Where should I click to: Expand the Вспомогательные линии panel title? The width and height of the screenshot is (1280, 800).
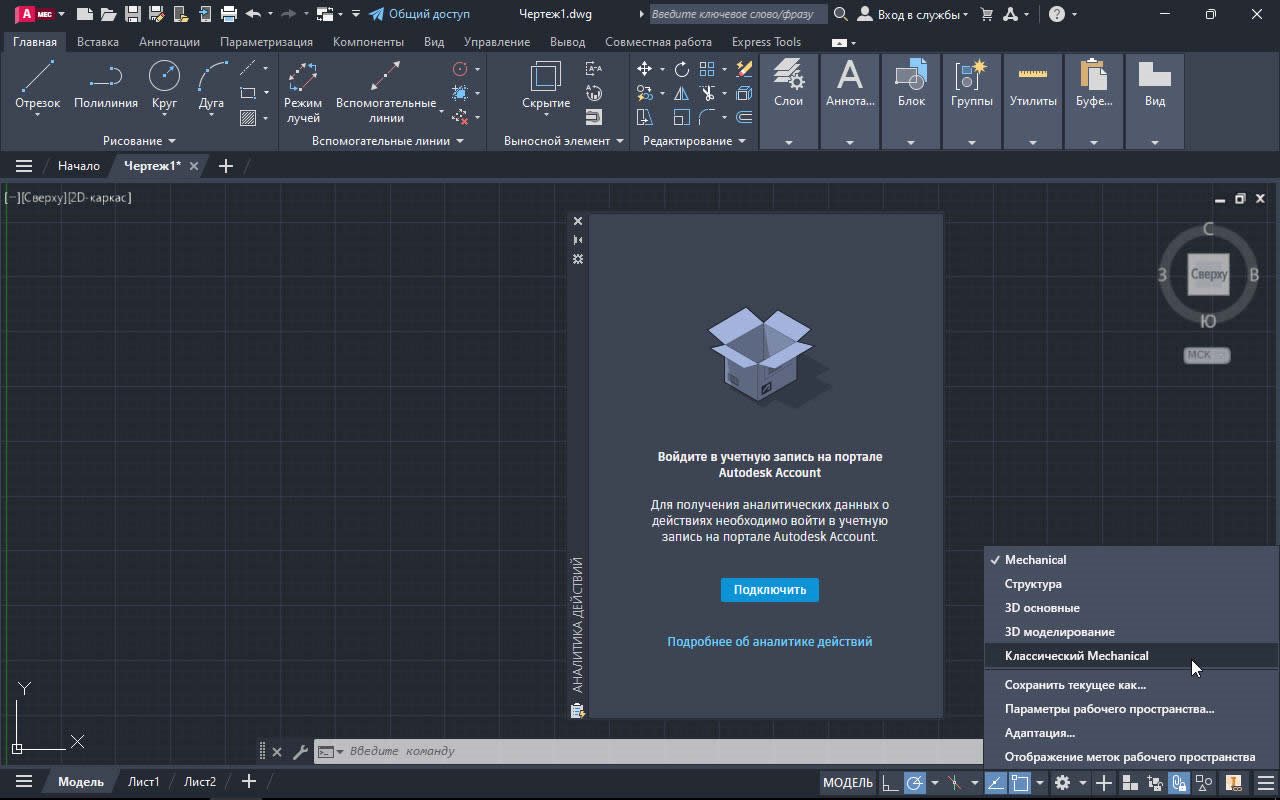pyautogui.click(x=387, y=141)
